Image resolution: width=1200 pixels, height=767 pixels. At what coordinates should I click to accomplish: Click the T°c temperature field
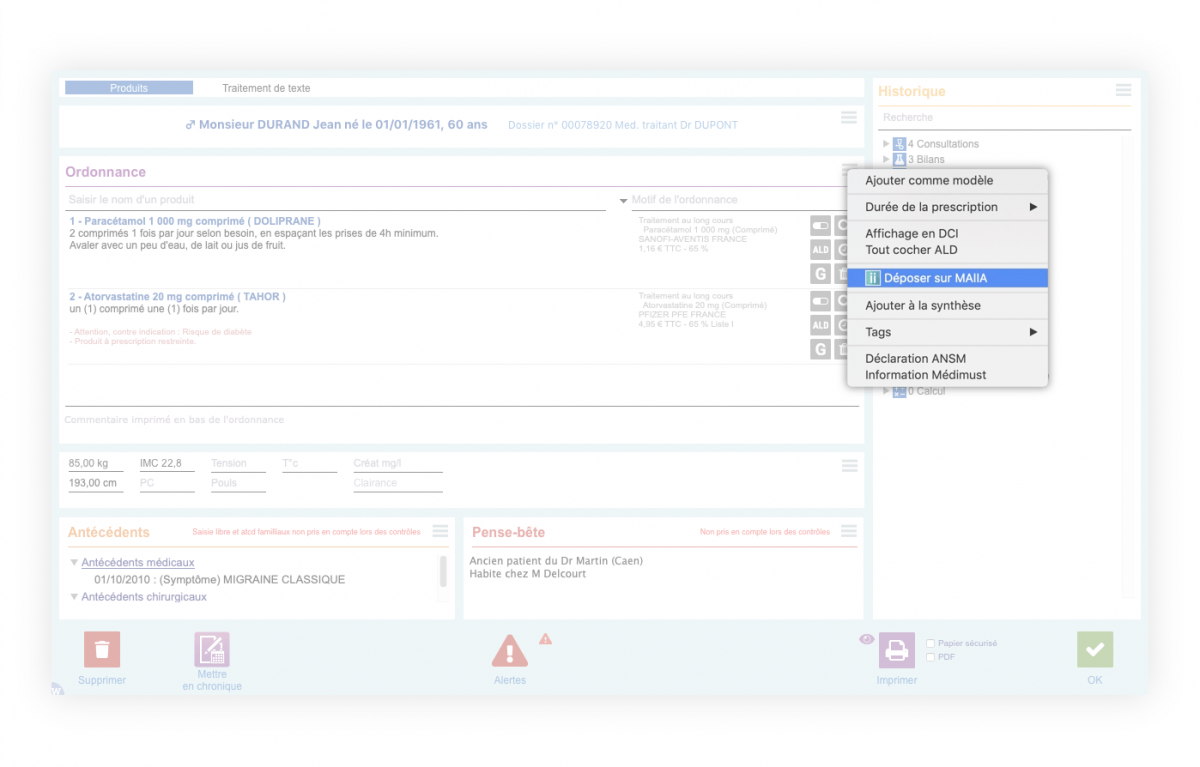pos(308,464)
